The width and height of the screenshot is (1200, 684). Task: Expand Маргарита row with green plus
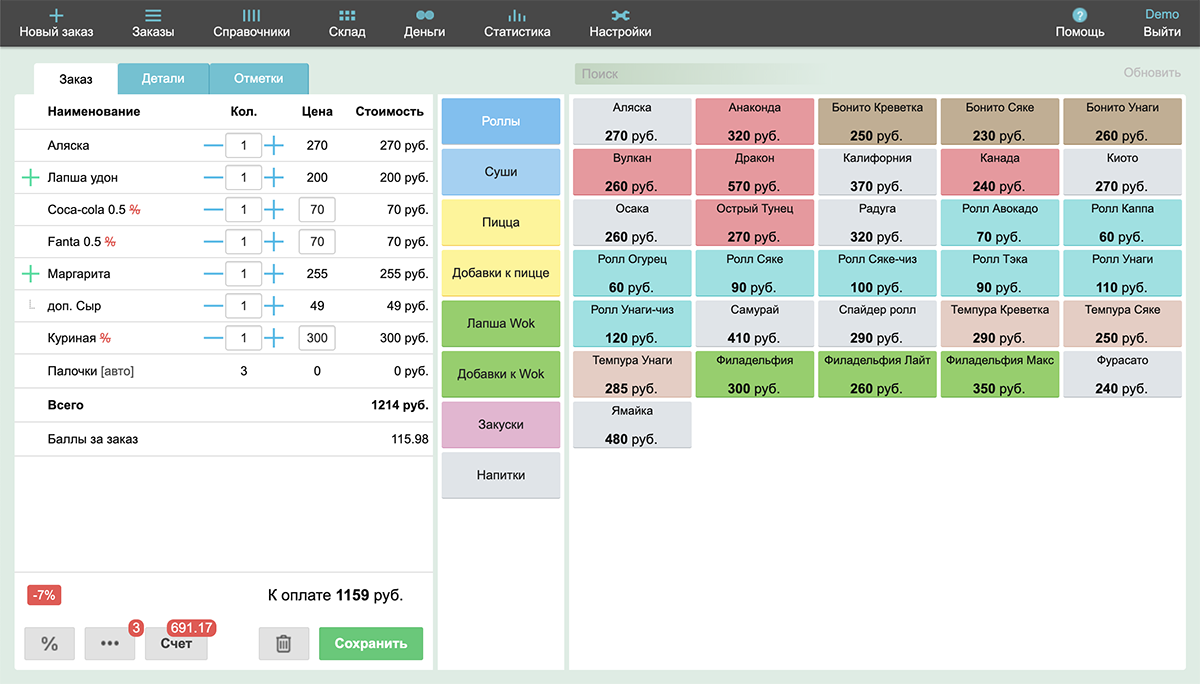(31, 274)
